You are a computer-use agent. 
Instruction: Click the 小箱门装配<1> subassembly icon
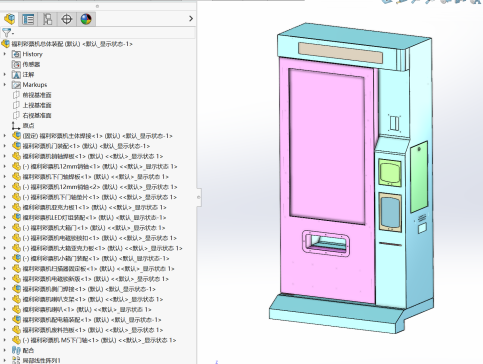16,258
